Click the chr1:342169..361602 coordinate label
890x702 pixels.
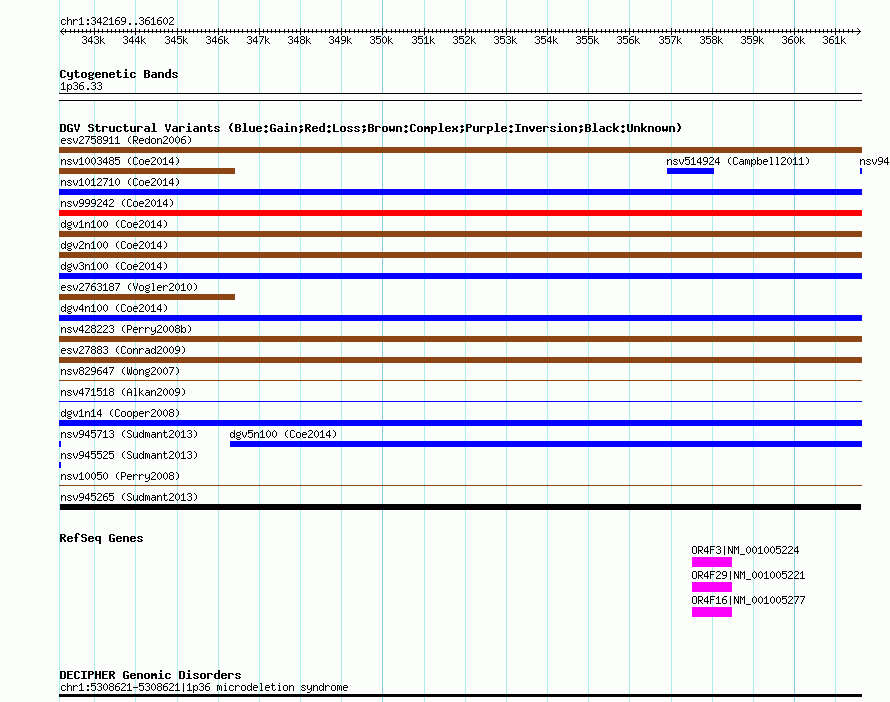point(117,21)
